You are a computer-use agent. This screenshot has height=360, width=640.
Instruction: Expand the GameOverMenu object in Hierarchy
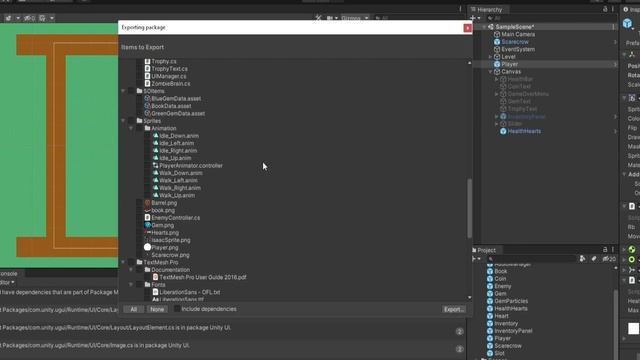(497, 94)
